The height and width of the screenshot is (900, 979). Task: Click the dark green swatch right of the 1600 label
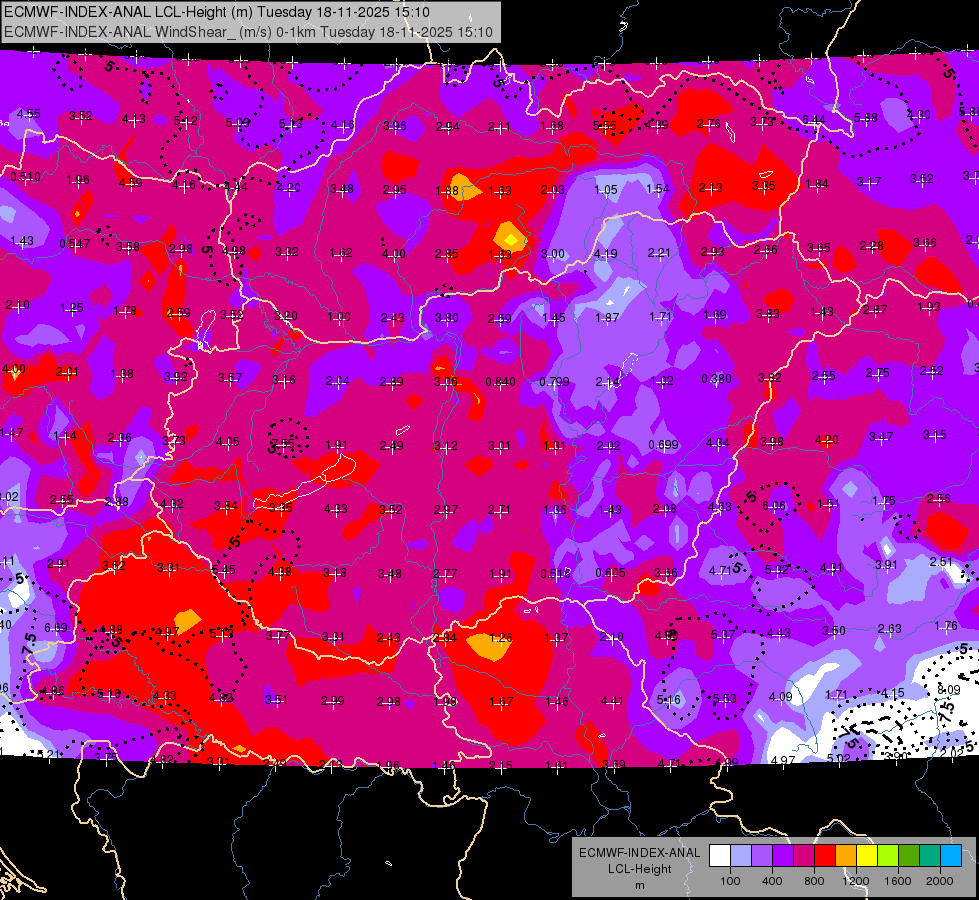click(x=909, y=856)
